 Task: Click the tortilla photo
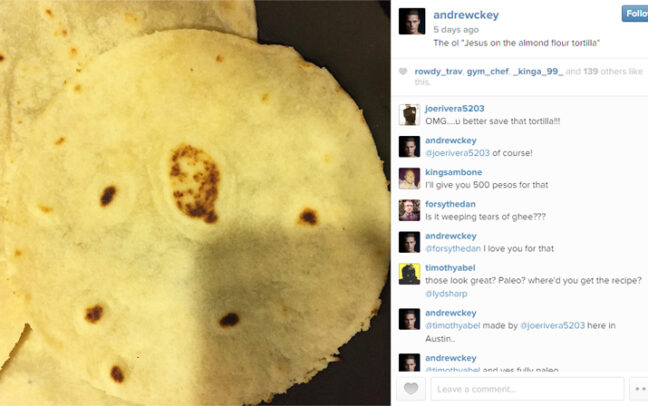195,203
